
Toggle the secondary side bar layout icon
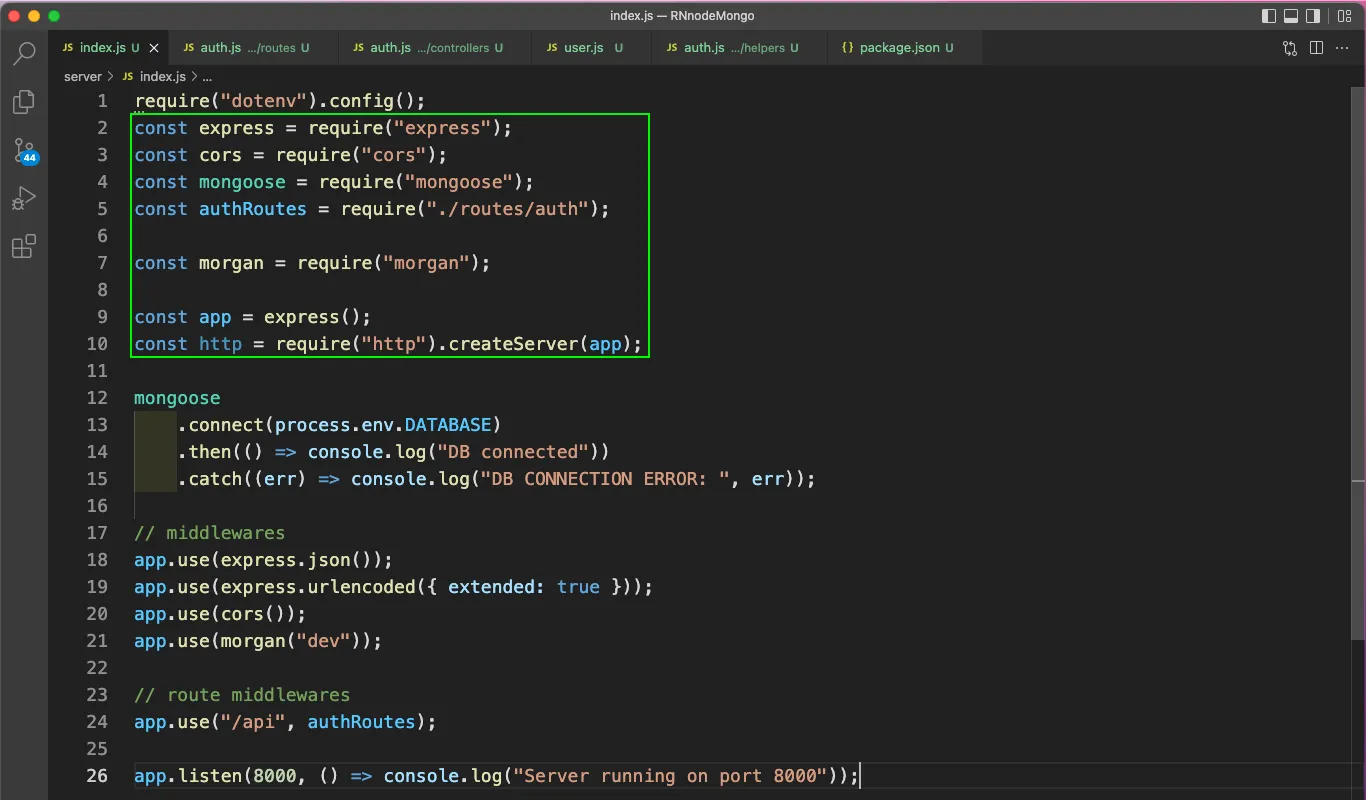click(1314, 16)
